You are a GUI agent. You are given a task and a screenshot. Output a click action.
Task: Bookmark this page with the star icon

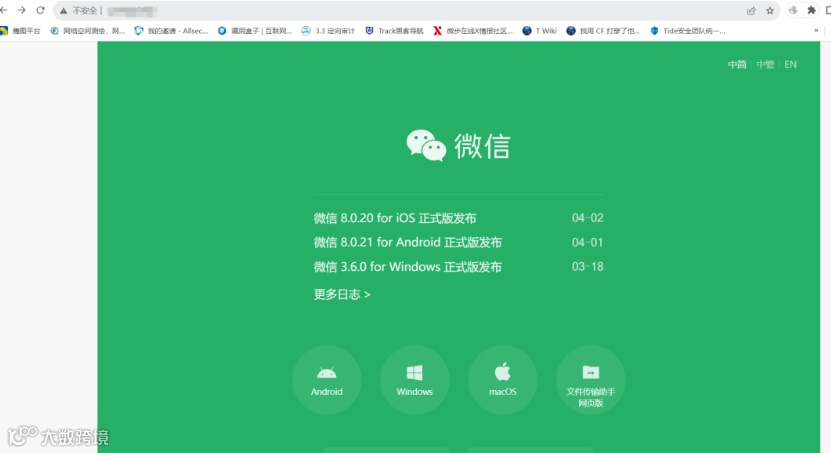tap(770, 11)
